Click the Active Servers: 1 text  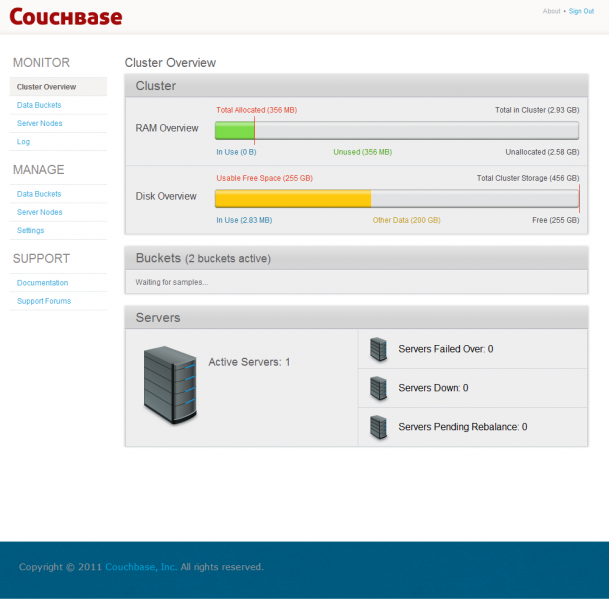point(249,362)
